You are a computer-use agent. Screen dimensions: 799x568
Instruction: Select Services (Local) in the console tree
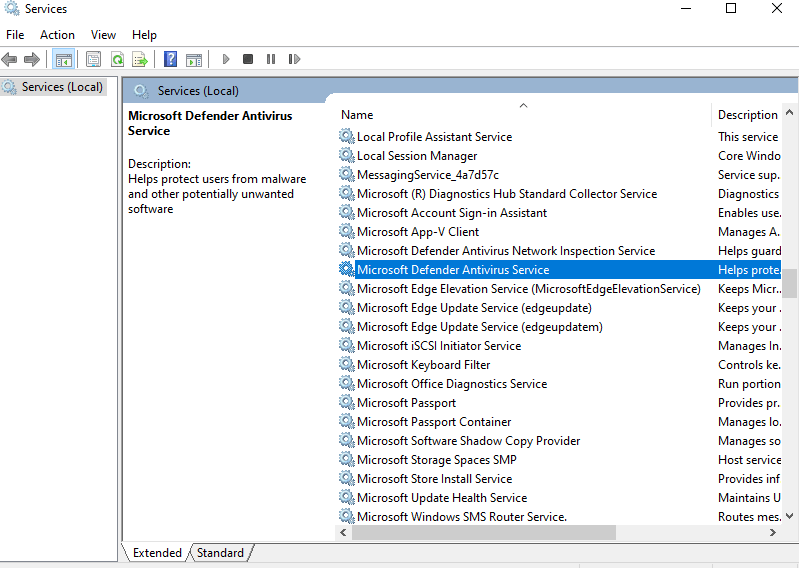[62, 87]
